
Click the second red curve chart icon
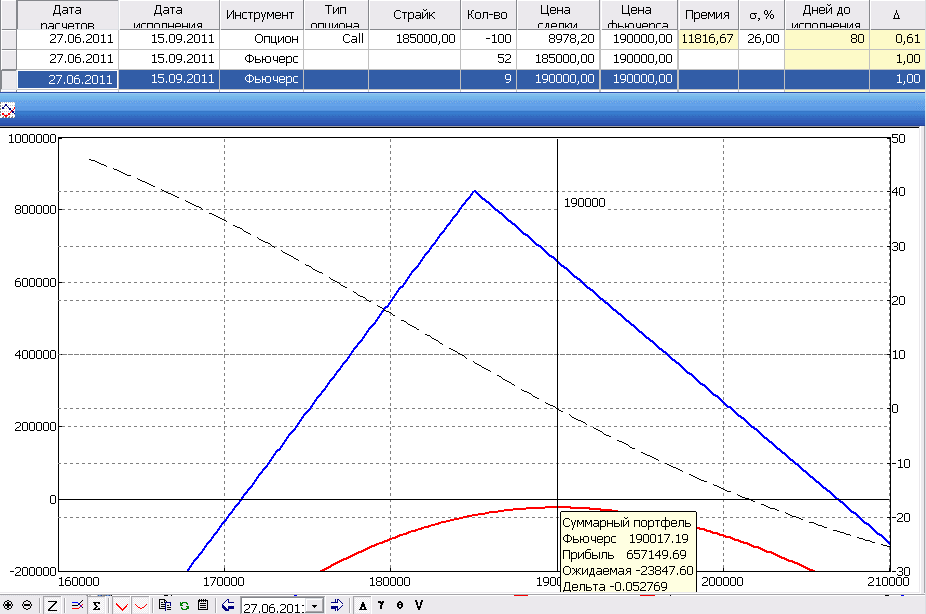tap(140, 605)
